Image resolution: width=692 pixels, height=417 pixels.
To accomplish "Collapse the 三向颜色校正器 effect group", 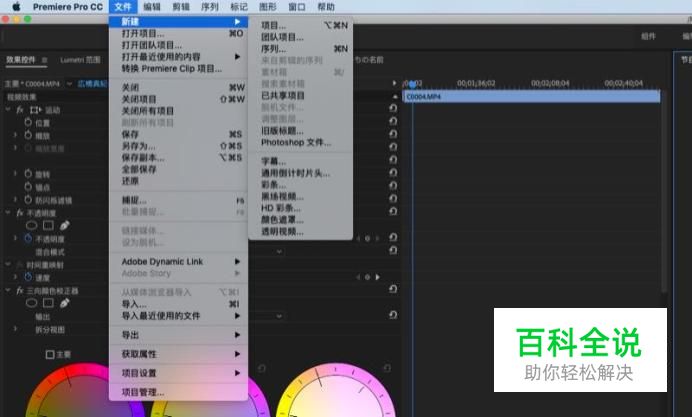I will pyautogui.click(x=8, y=290).
